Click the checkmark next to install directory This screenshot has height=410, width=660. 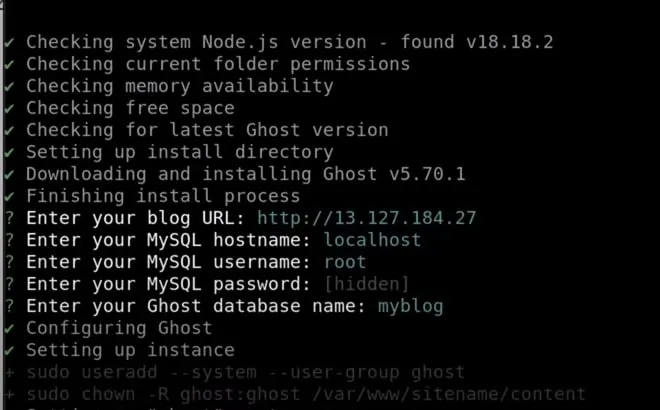tap(7, 152)
